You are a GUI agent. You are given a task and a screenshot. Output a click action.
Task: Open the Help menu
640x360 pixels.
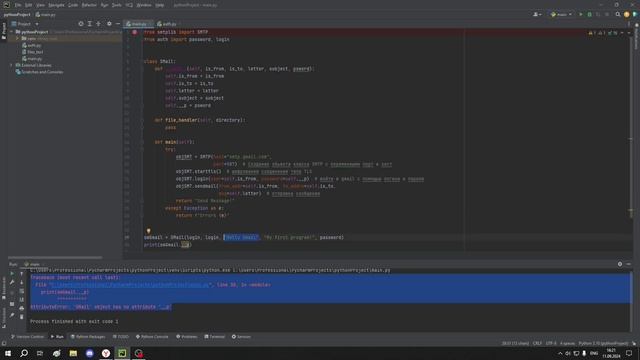[x=160, y=5]
